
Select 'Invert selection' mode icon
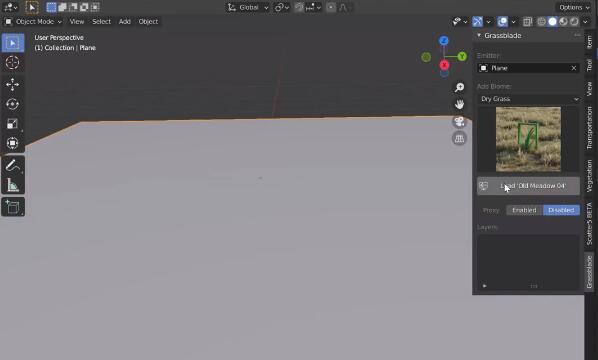click(x=84, y=7)
